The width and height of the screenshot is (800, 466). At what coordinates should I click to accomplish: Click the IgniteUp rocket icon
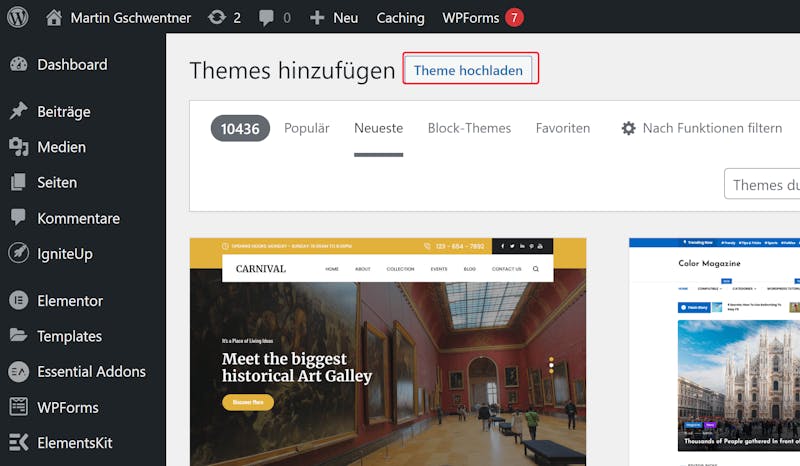[x=18, y=253]
